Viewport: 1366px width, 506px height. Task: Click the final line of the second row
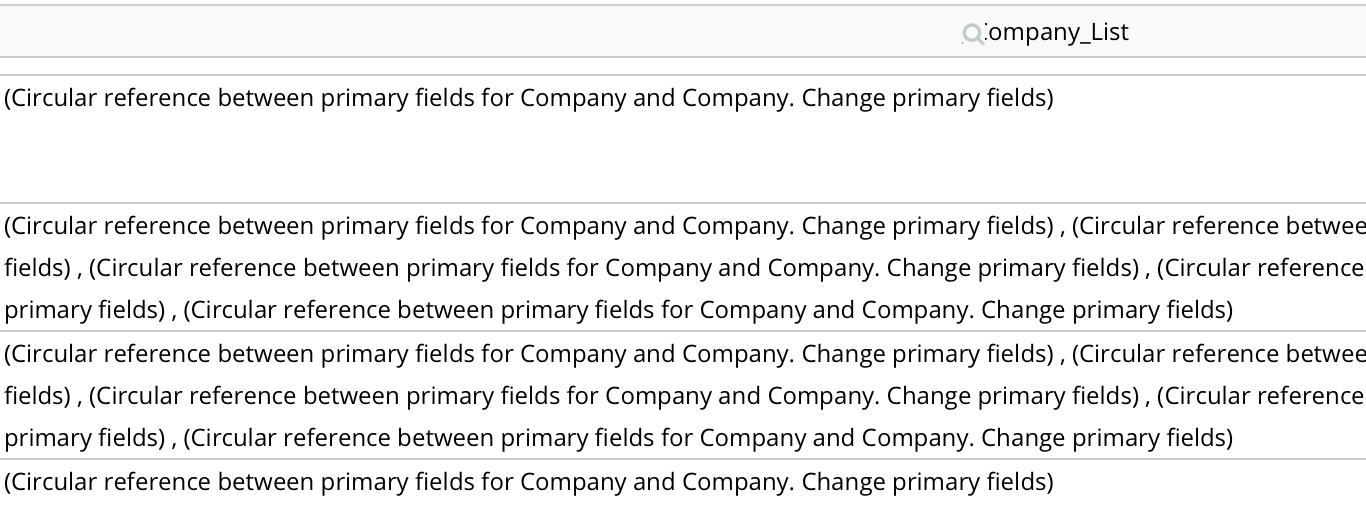[618, 310]
